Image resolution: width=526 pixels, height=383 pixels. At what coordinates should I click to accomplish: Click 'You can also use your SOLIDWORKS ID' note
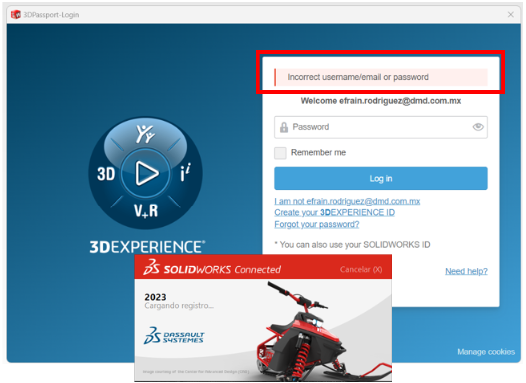click(x=352, y=245)
